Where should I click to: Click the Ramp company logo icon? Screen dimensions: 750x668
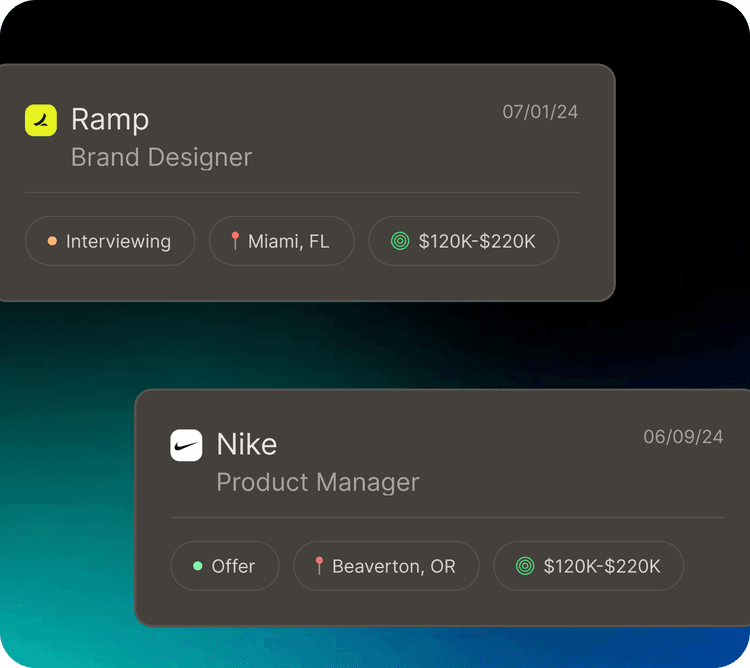tap(41, 120)
